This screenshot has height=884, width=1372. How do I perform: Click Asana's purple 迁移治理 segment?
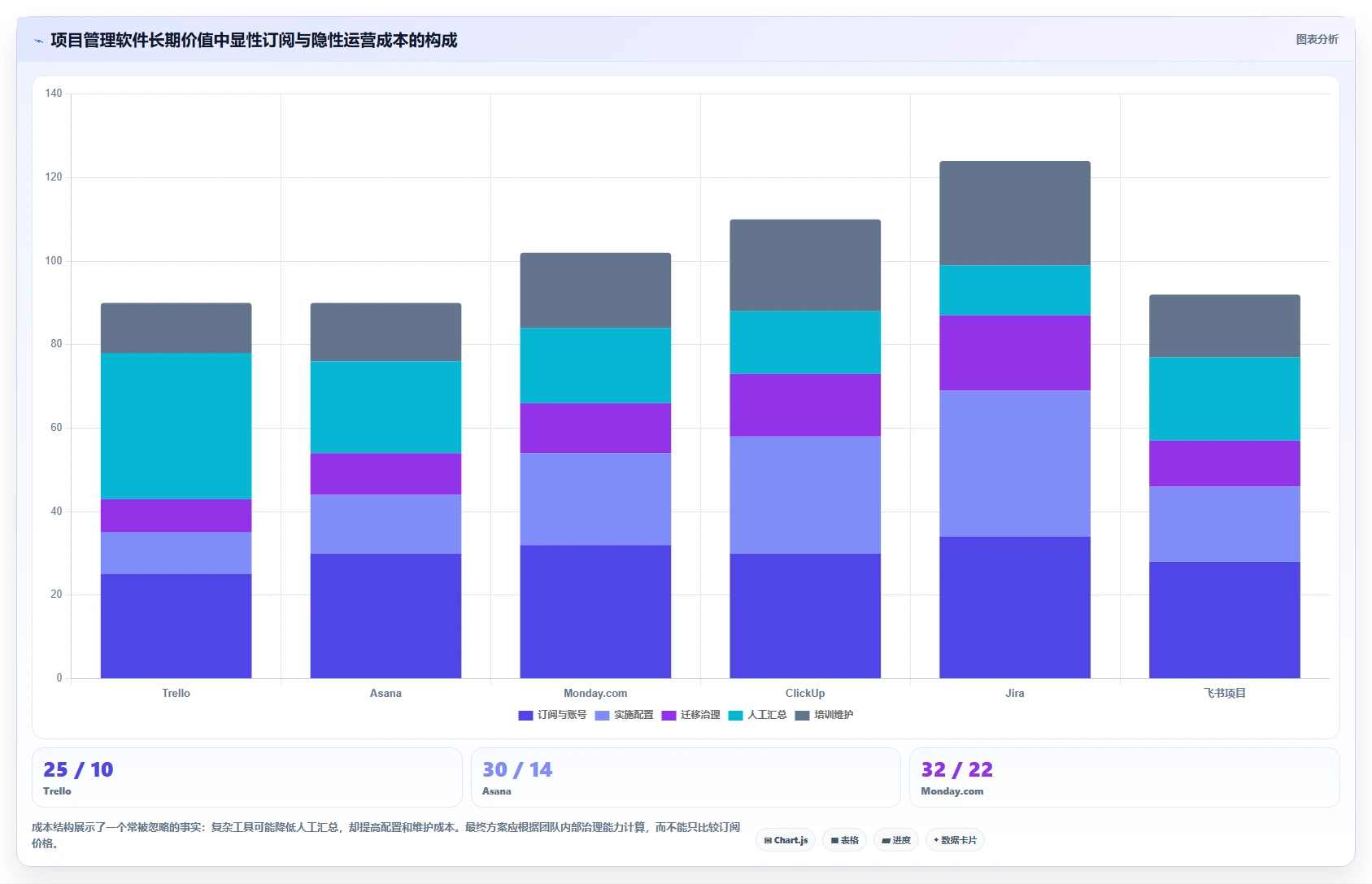[x=385, y=474]
